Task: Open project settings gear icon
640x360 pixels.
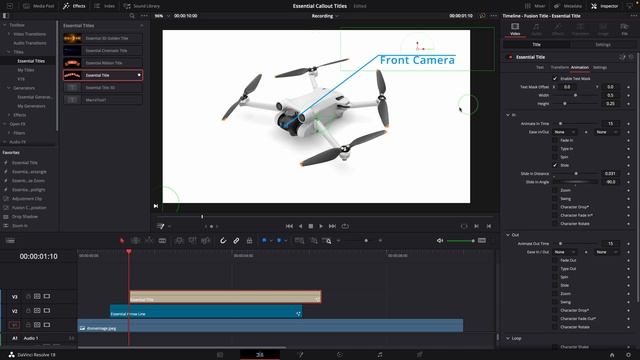Action: tap(628, 355)
